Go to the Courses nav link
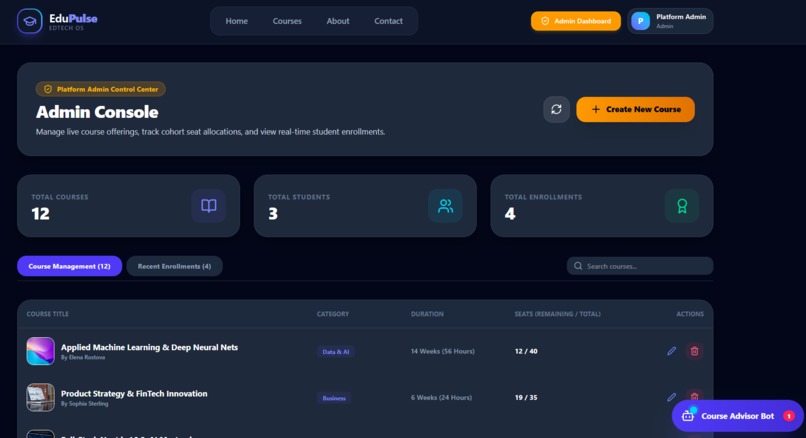 [x=287, y=21]
